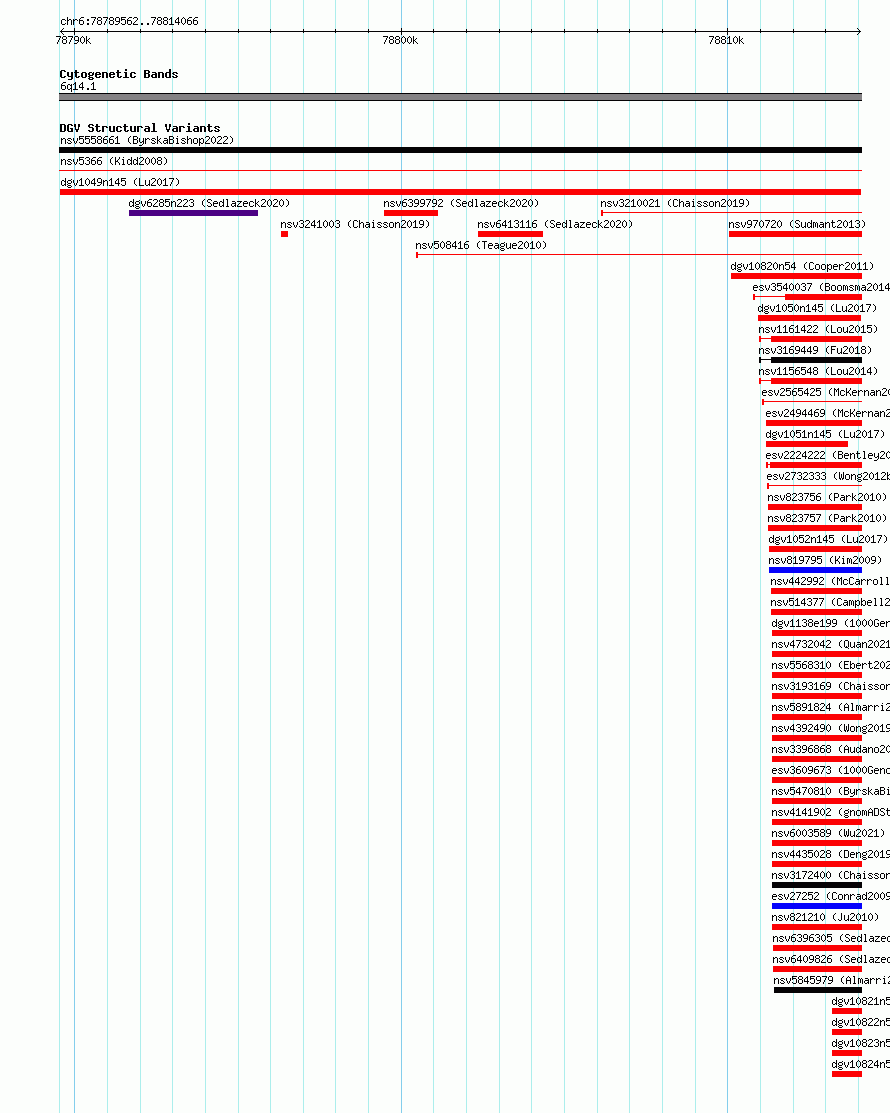Click nsv5568310 Ebert label

pos(830,666)
